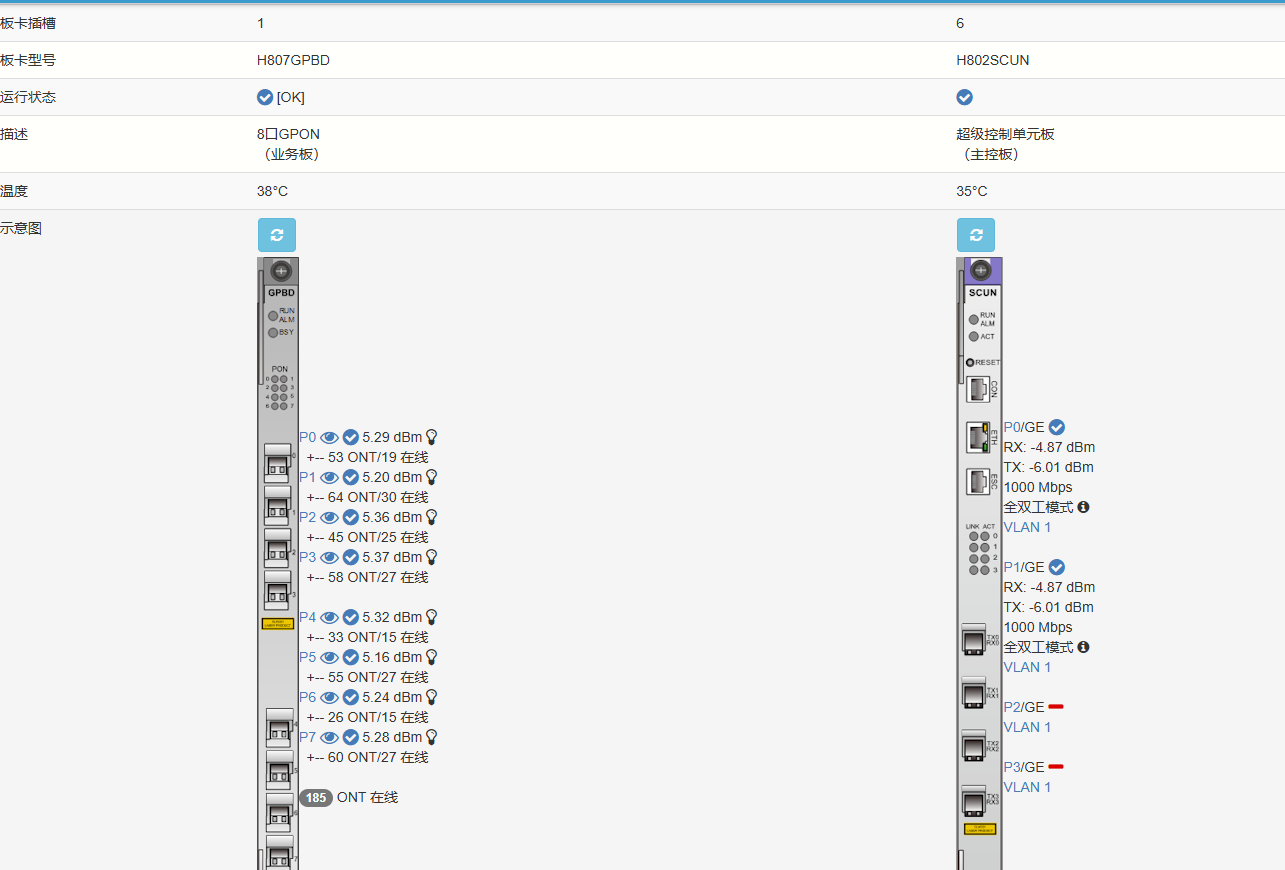Click the lightbulb icon on P7 row

click(432, 737)
